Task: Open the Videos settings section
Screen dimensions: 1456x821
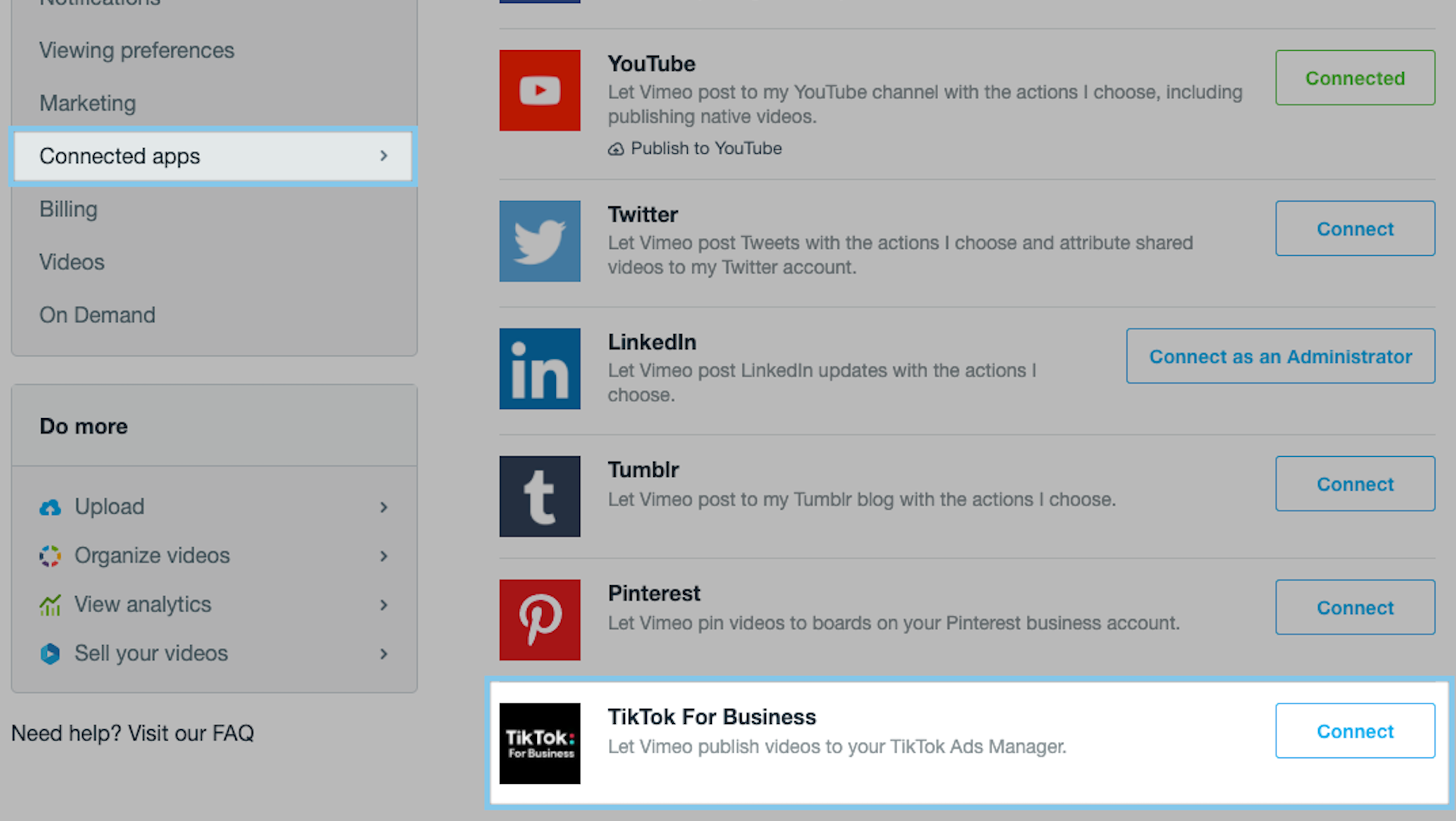Action: click(72, 262)
